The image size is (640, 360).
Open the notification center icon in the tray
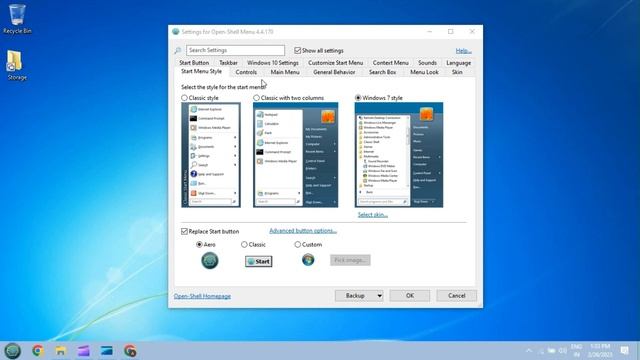[624, 350]
